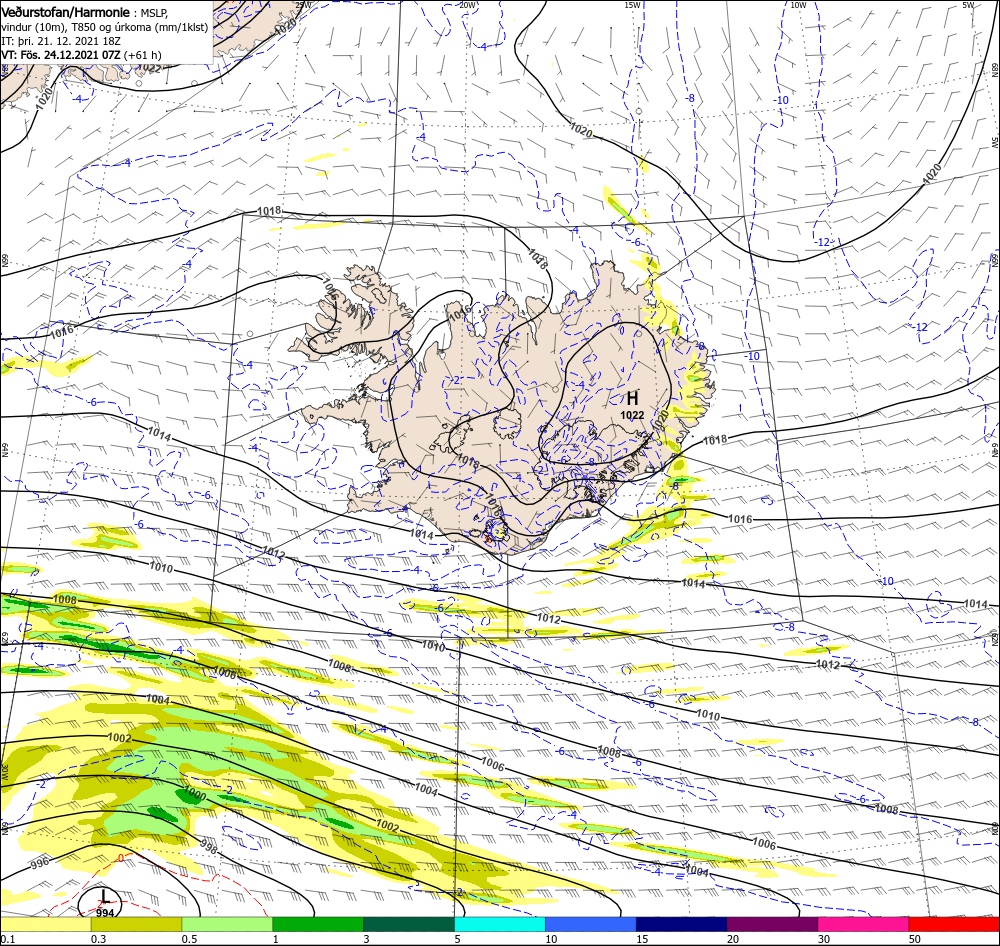Click the high pressure H marker over Iceland
The image size is (1000, 946).
[x=632, y=399]
